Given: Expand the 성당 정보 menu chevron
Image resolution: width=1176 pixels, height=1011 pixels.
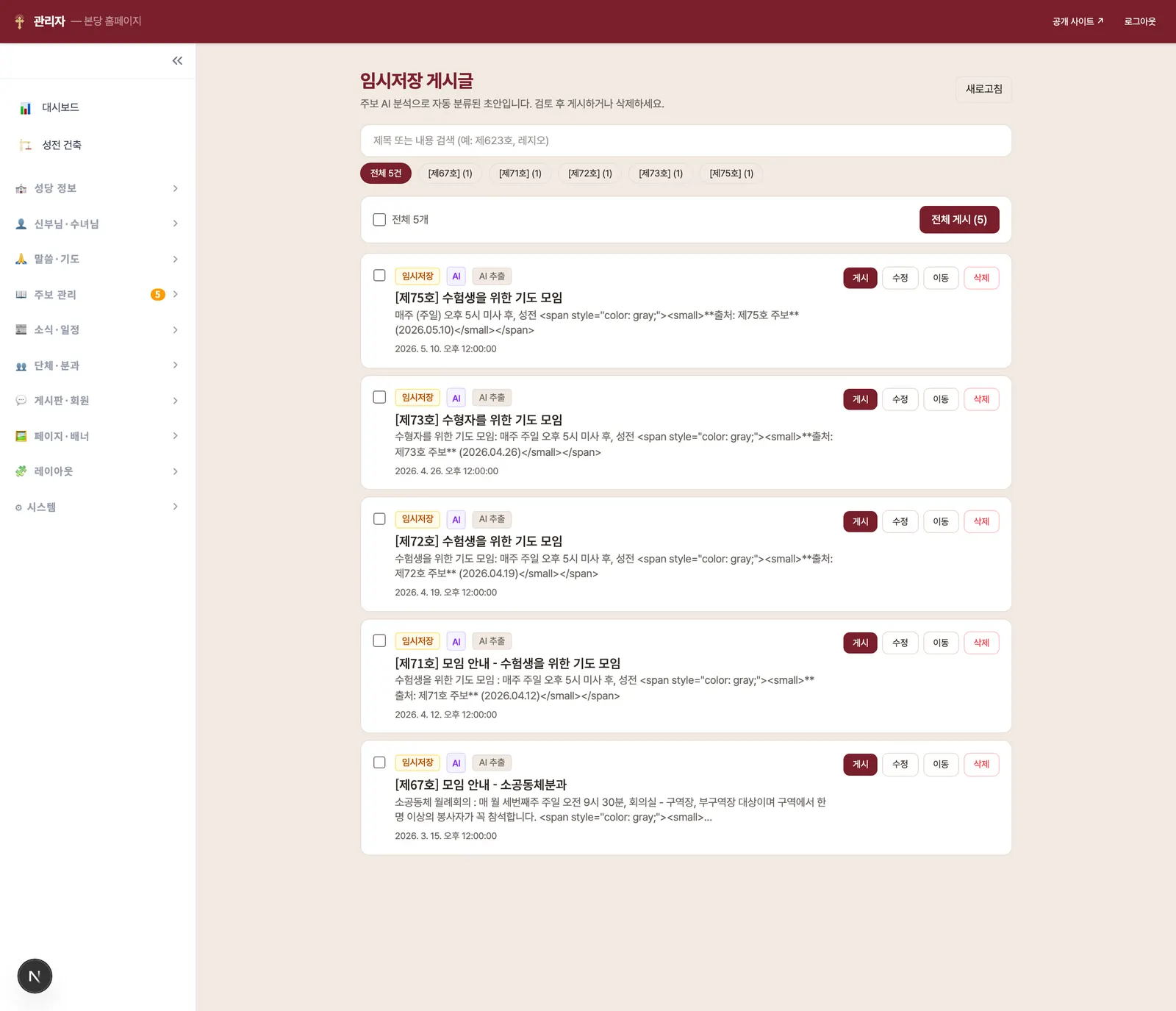Looking at the screenshot, I should 175,189.
